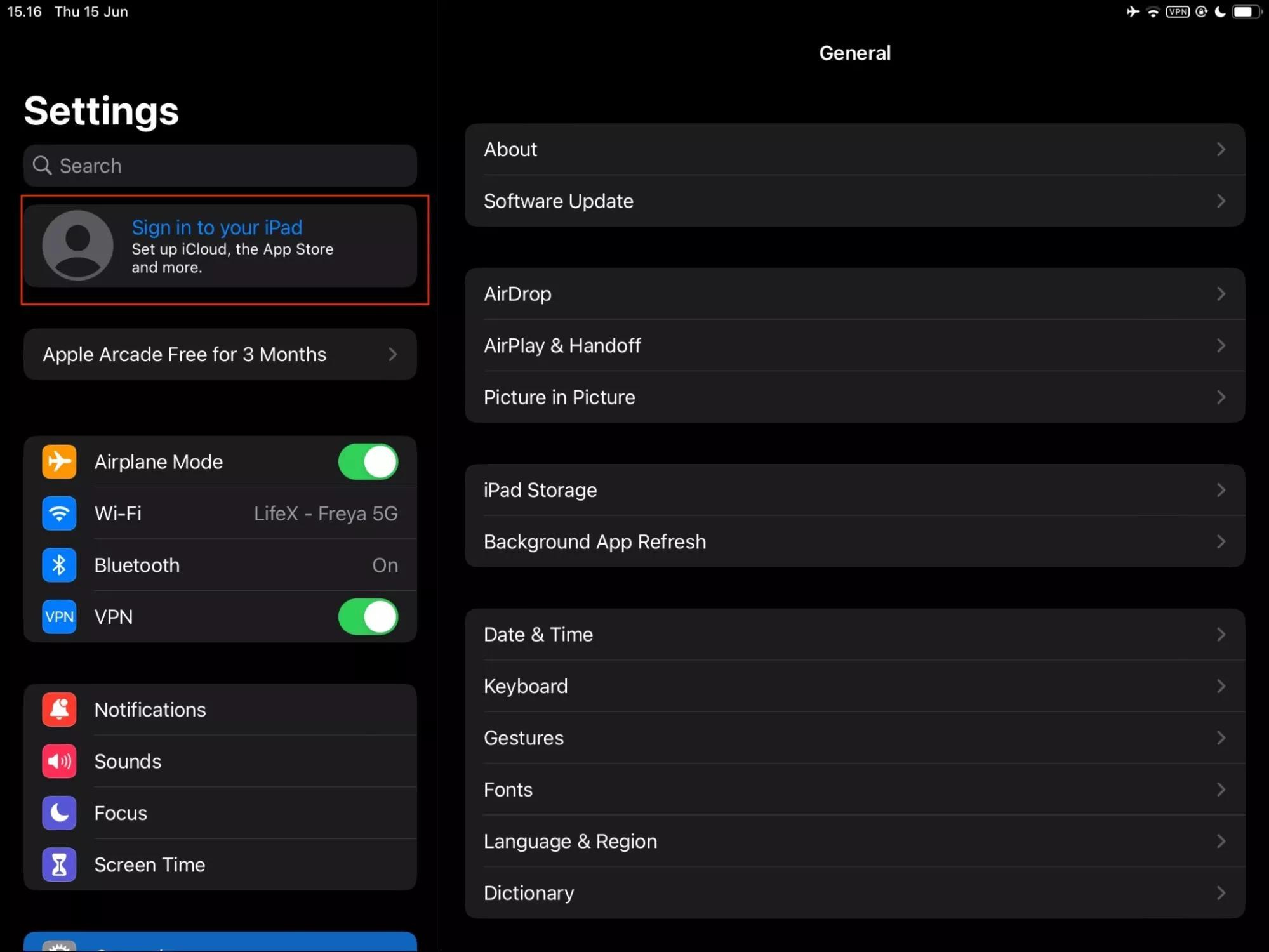Viewport: 1269px width, 952px height.
Task: Select Background App Refresh settings
Action: [854, 541]
